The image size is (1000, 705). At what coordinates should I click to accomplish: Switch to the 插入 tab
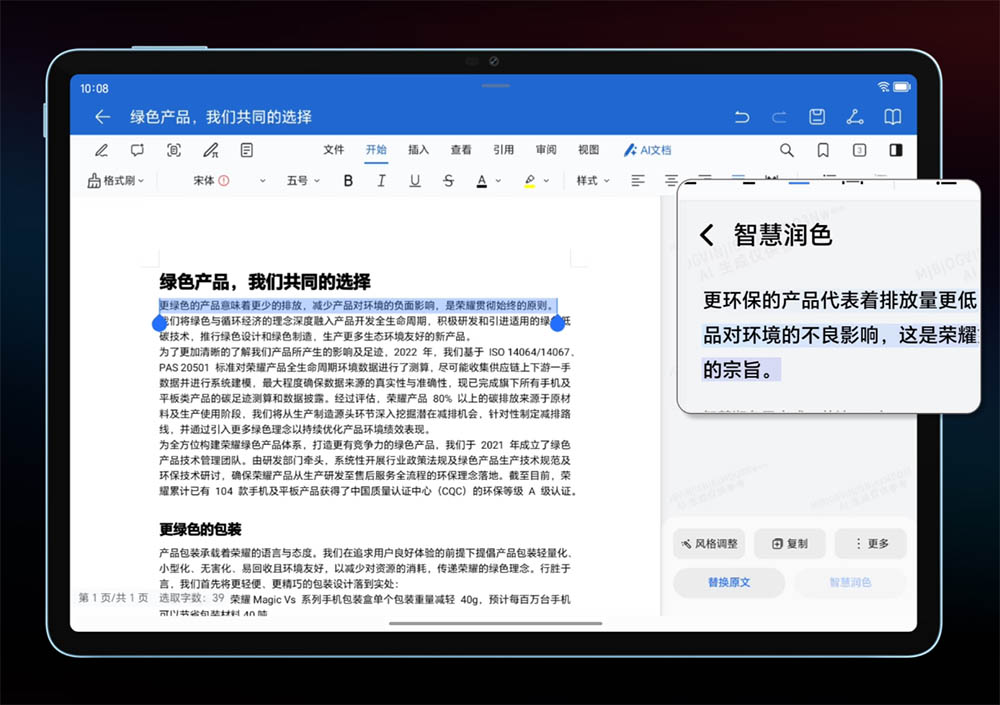coord(418,150)
